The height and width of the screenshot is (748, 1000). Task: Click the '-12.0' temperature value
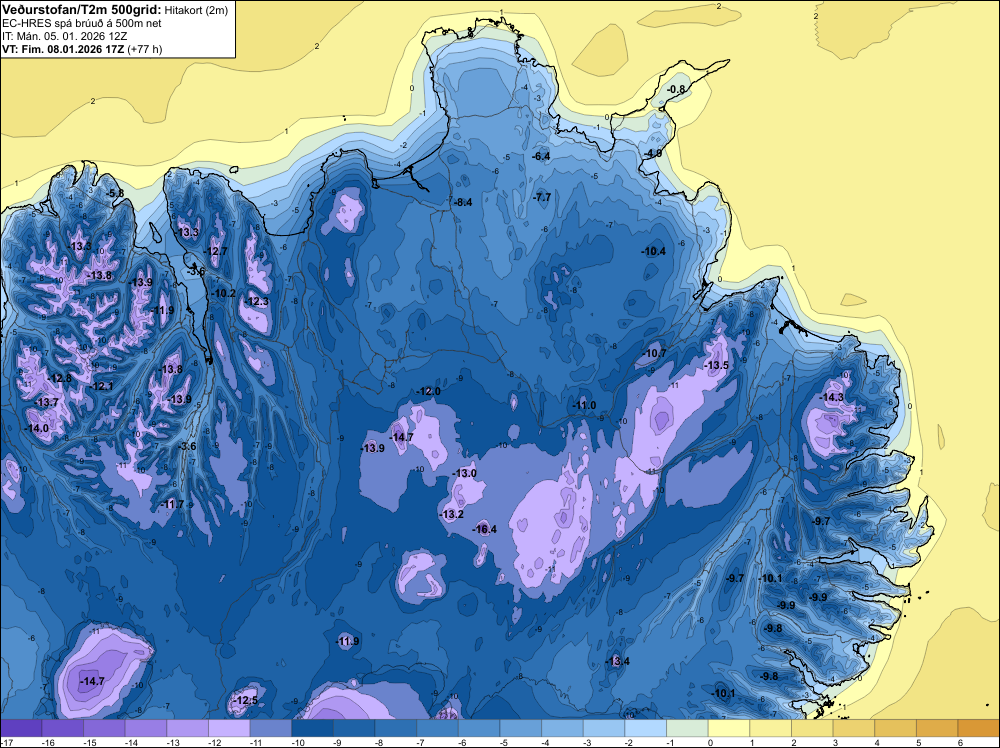click(x=428, y=392)
